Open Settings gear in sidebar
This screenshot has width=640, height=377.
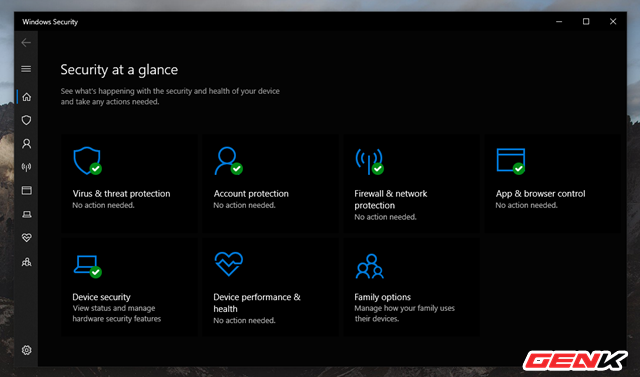point(27,350)
